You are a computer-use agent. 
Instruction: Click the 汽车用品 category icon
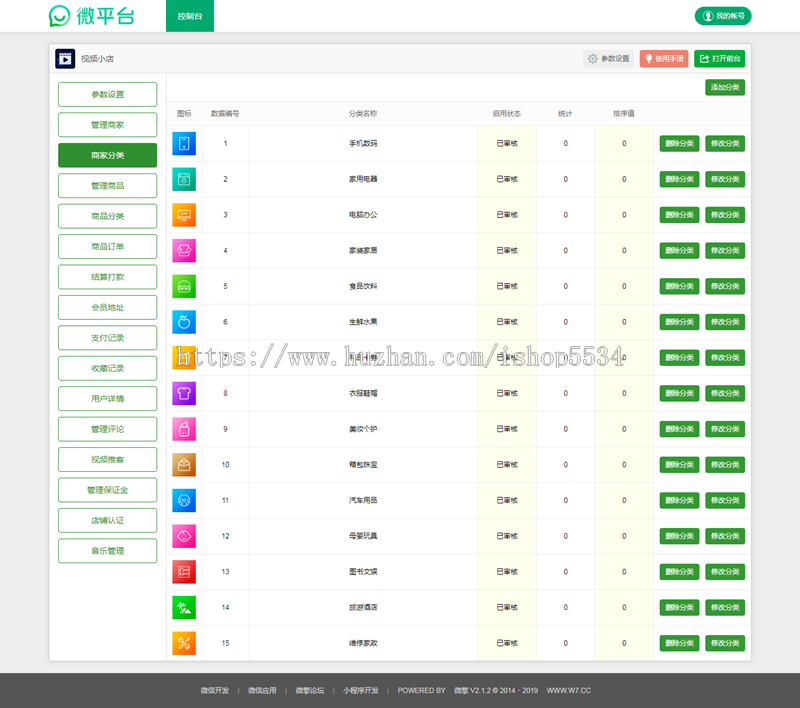(x=184, y=500)
